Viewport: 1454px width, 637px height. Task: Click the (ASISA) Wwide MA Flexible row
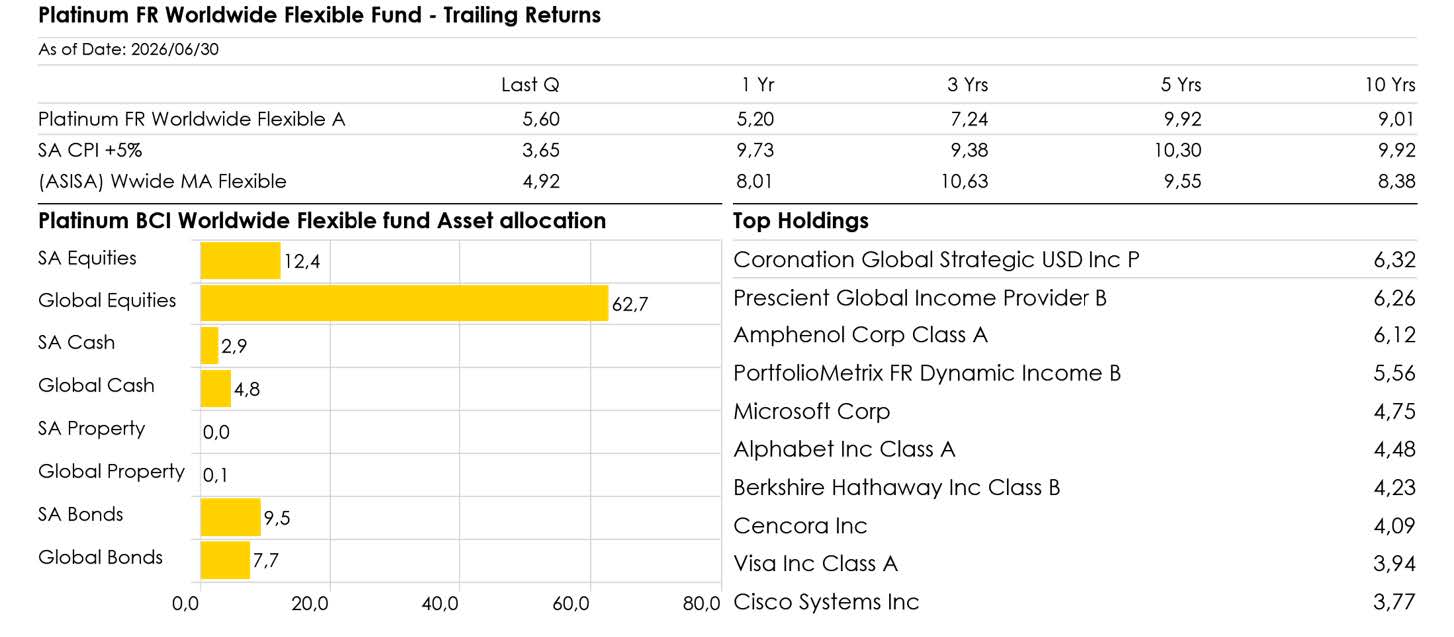click(x=727, y=181)
